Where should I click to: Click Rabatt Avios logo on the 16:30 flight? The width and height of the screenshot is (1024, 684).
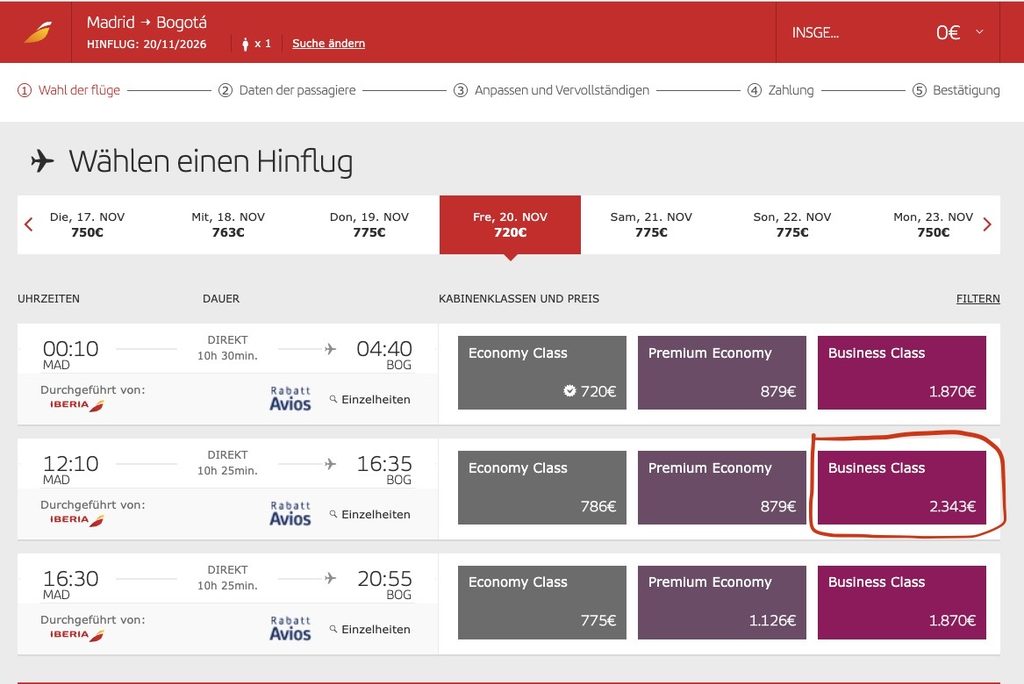click(x=291, y=628)
